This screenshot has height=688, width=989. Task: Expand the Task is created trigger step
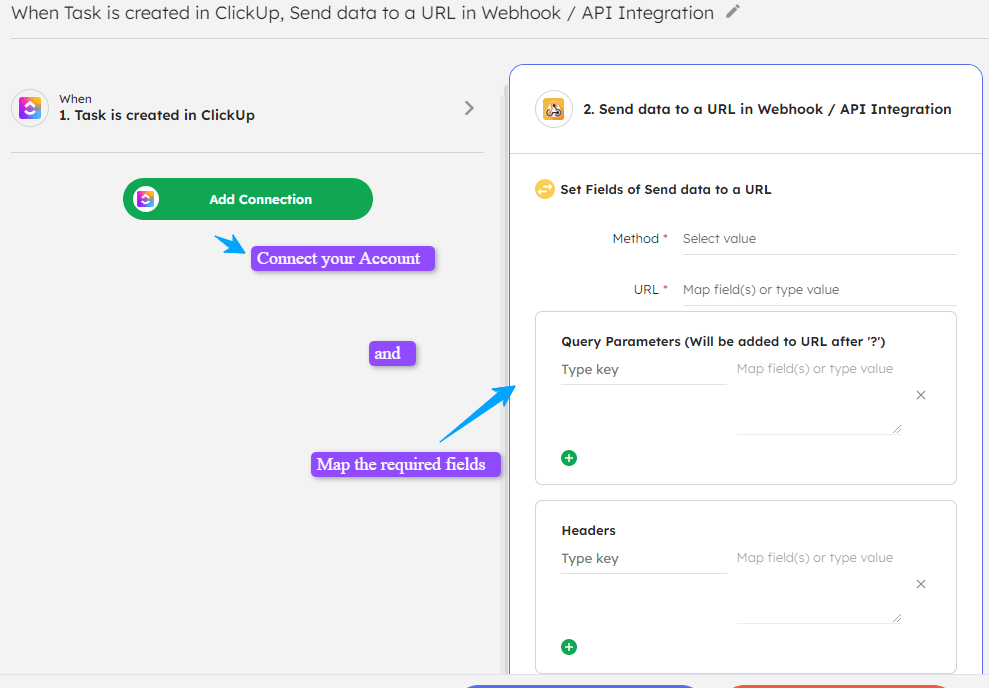tap(469, 108)
